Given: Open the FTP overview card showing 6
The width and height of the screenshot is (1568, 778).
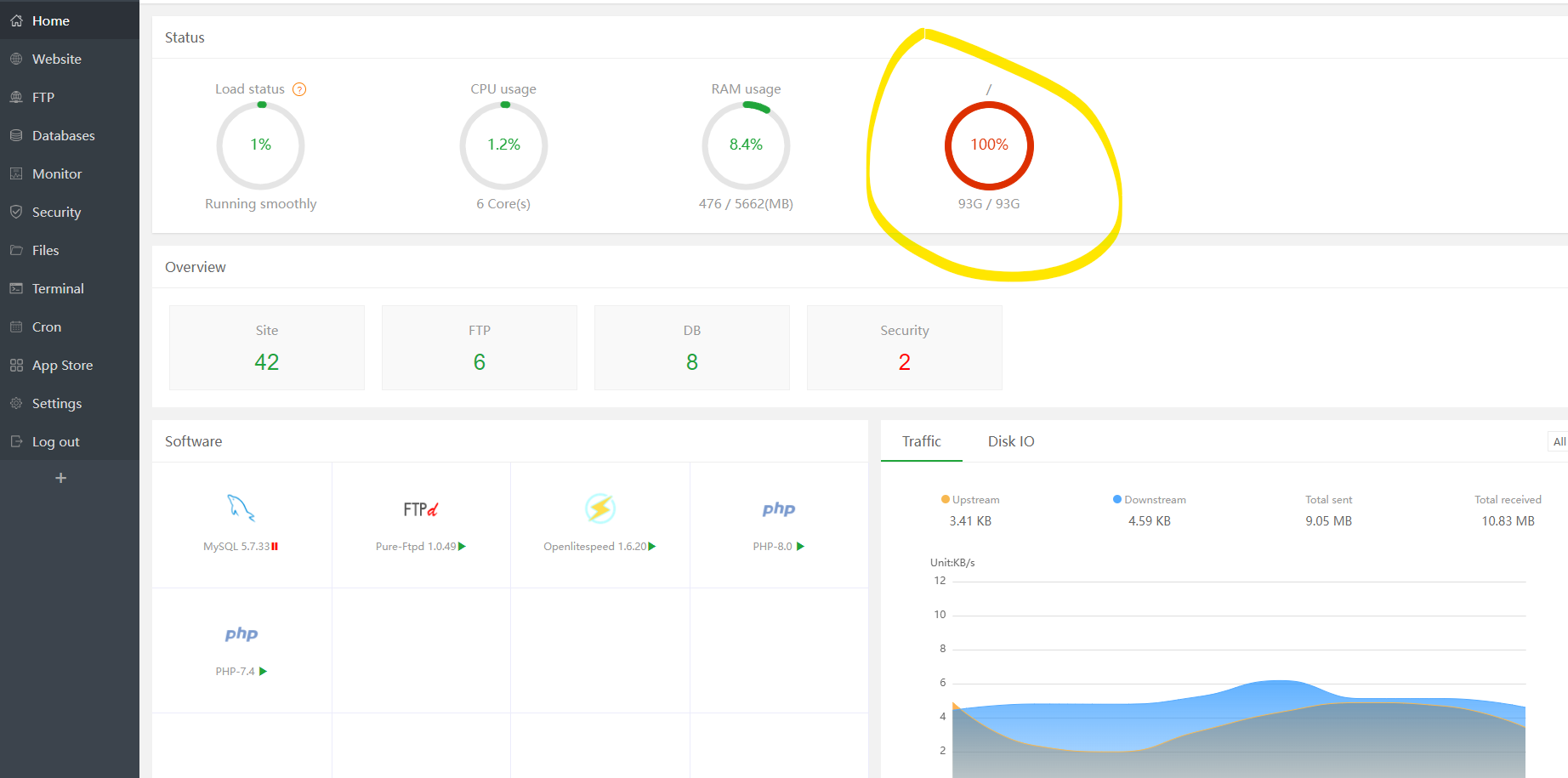Looking at the screenshot, I should pos(480,348).
